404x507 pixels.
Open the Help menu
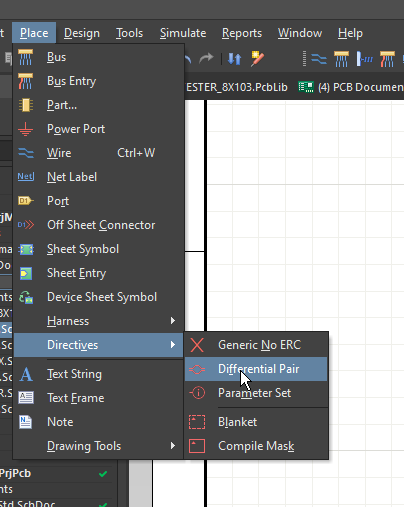[350, 33]
